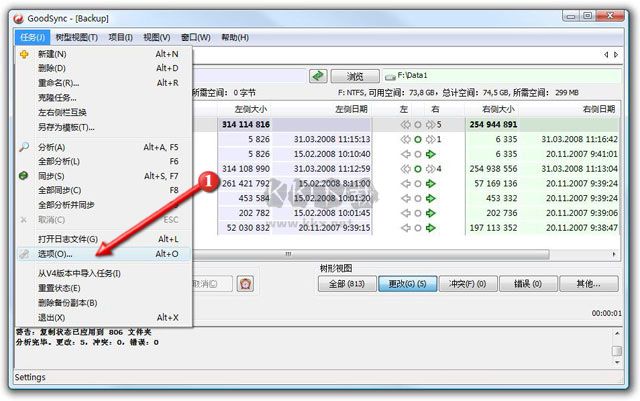
Task: Click the 其他... button
Action: [589, 284]
